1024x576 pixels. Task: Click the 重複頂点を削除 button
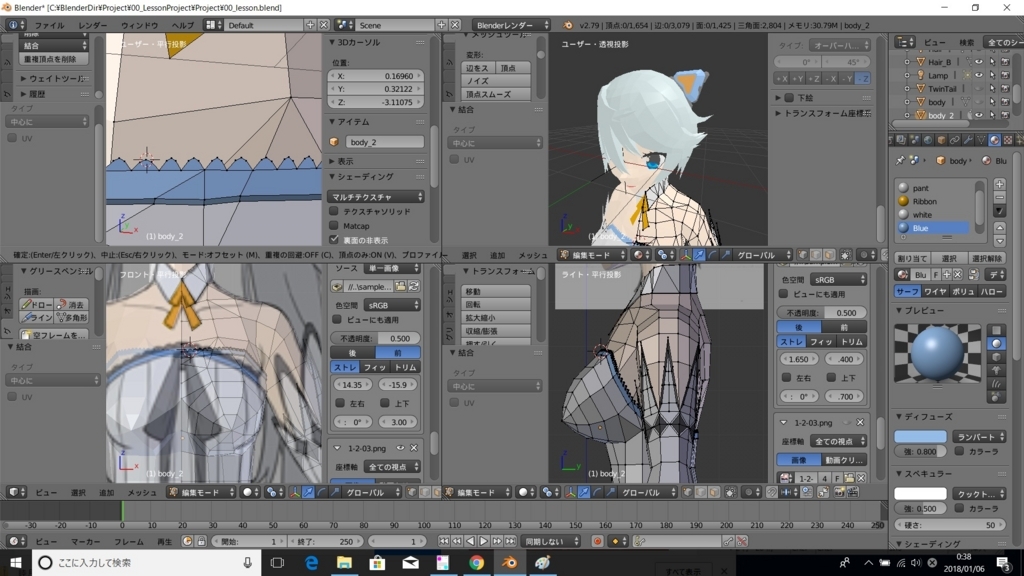pyautogui.click(x=54, y=59)
